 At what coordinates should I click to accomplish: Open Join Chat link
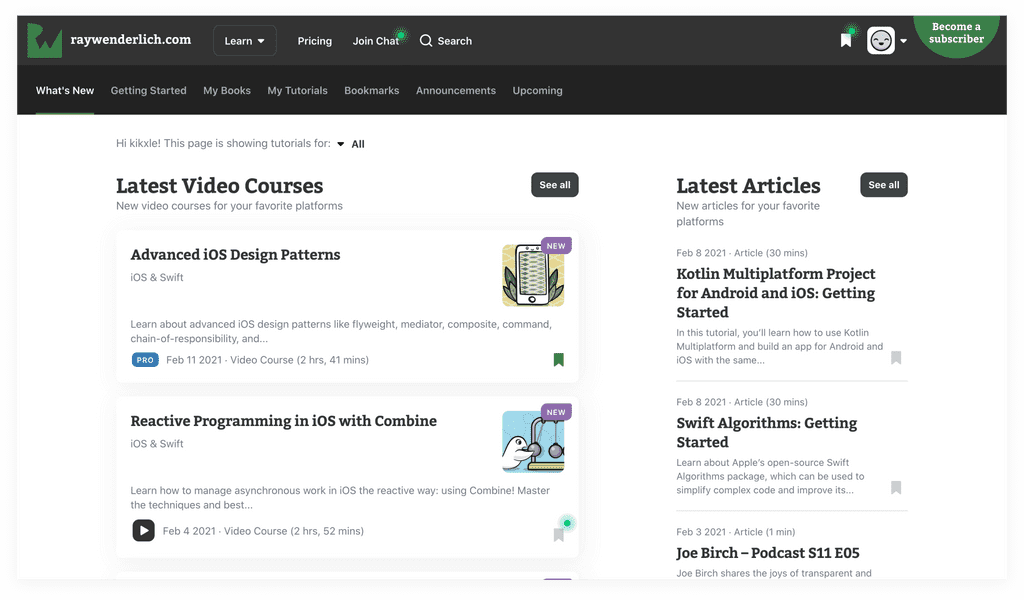point(376,40)
